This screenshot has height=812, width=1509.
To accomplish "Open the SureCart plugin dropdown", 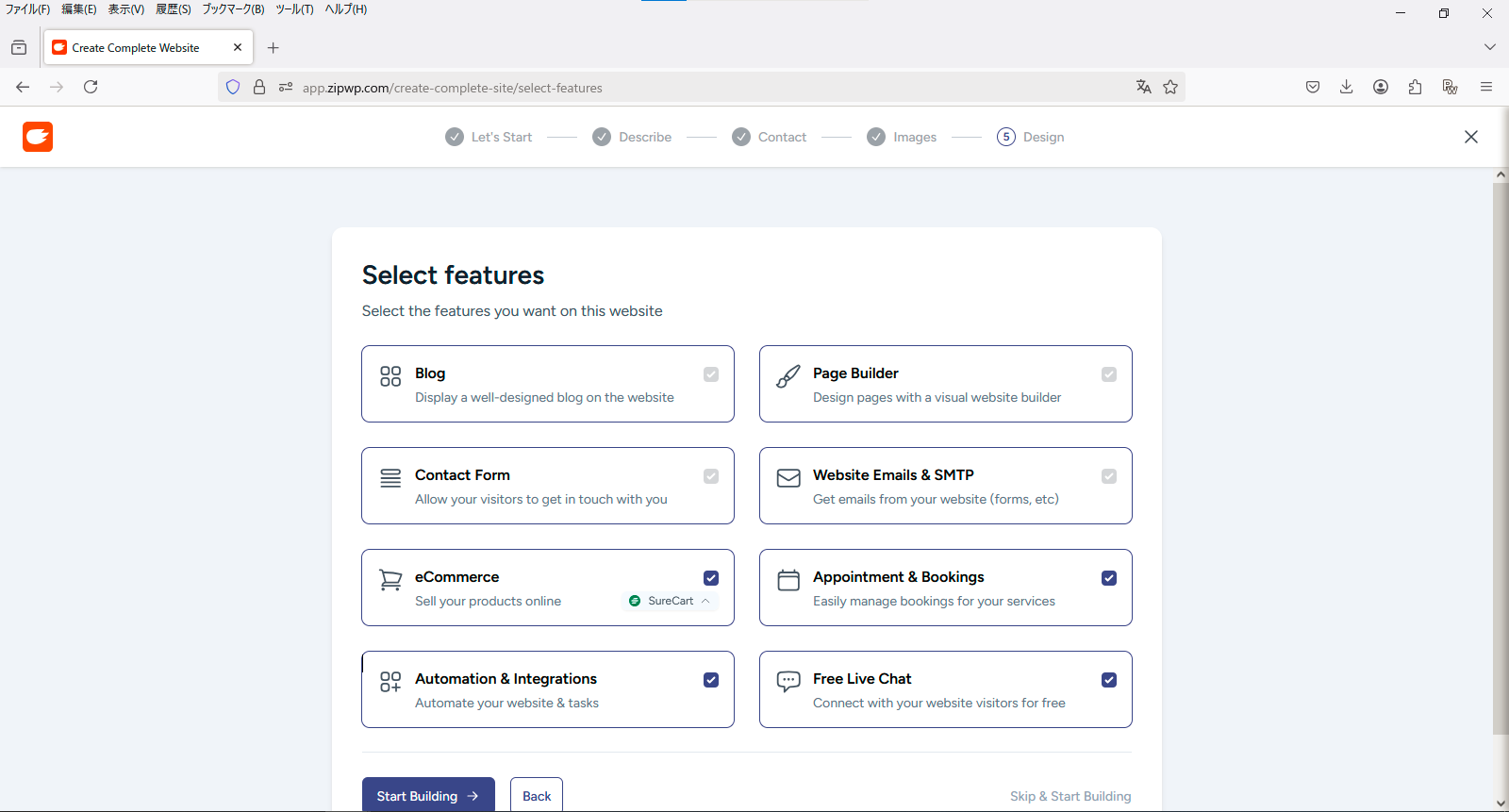I will (x=670, y=601).
